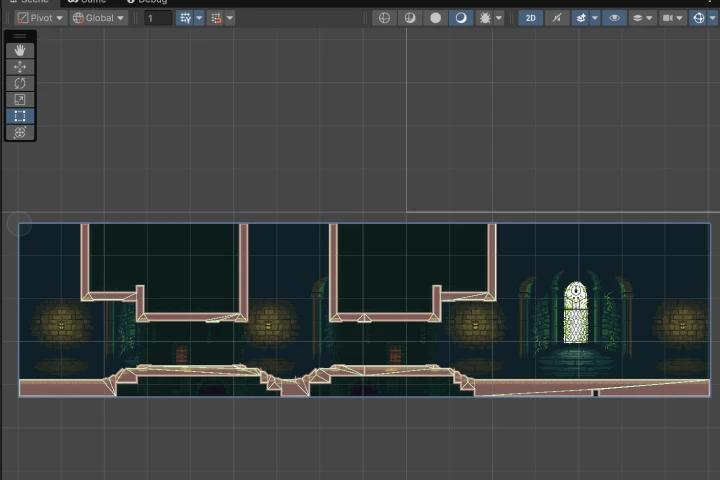Select the Rotate tool

coord(20,83)
